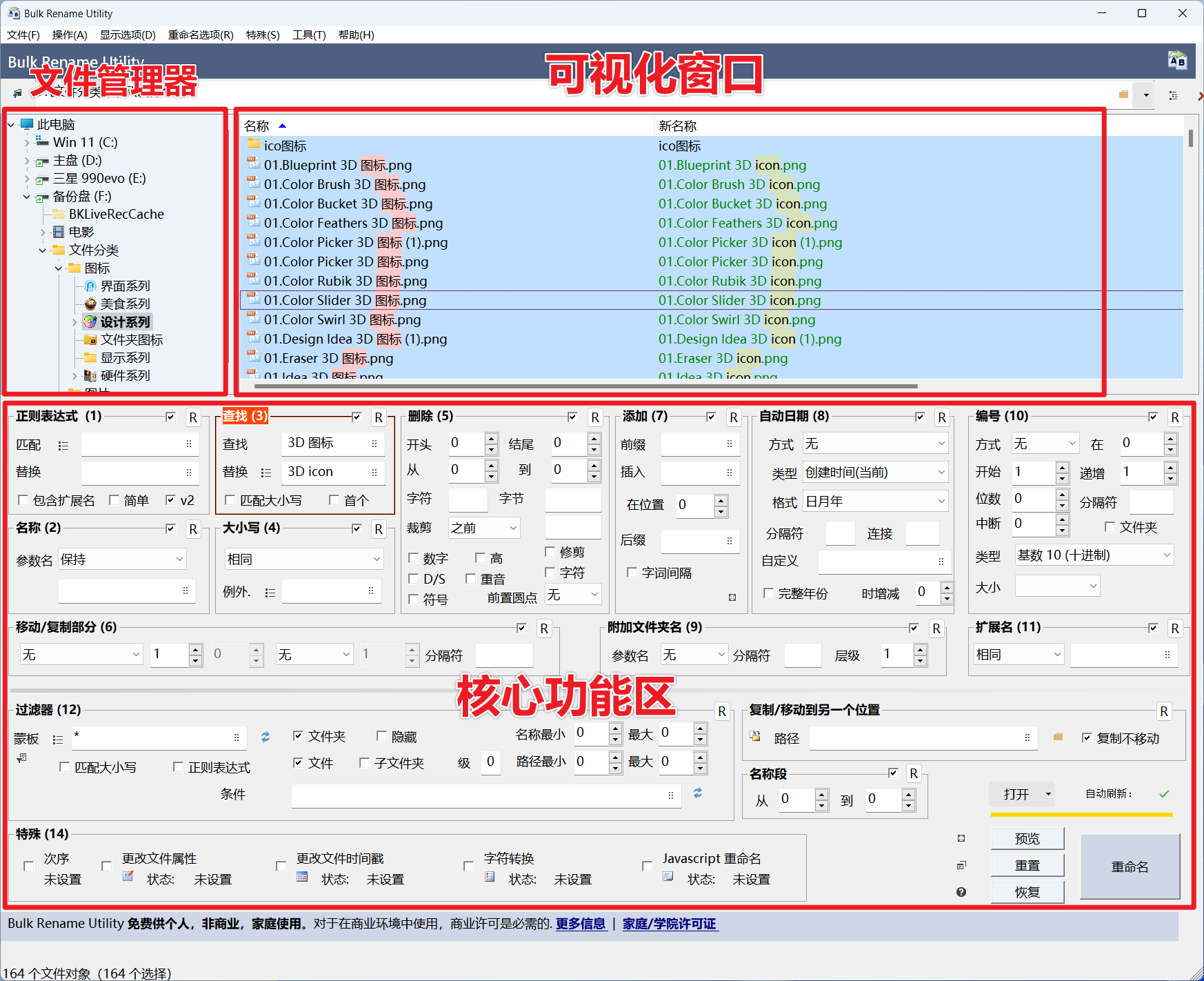Open the 基数 10 (十进制) dropdown

pos(1094,555)
